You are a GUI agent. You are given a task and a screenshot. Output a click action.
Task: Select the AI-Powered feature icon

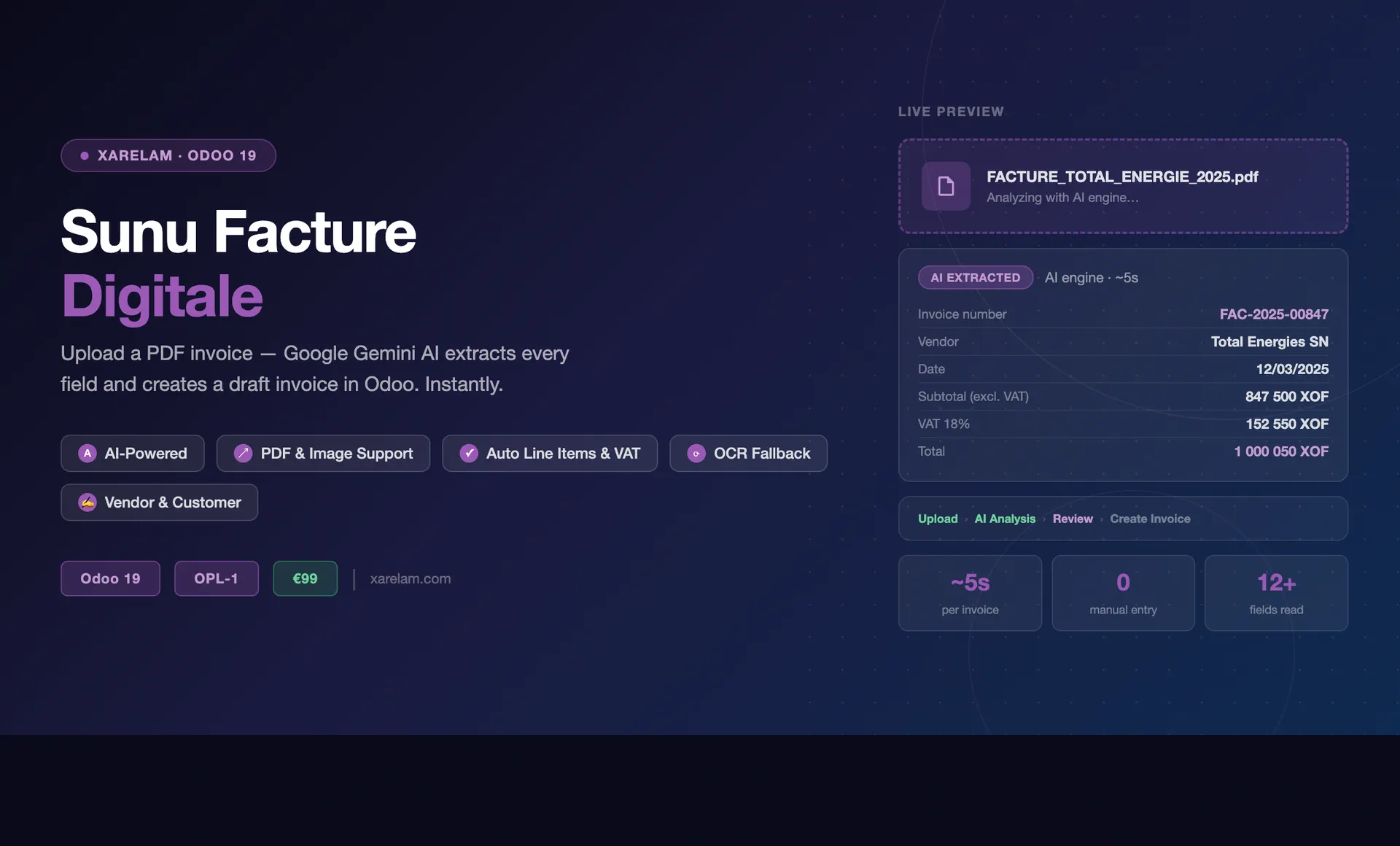(x=87, y=453)
